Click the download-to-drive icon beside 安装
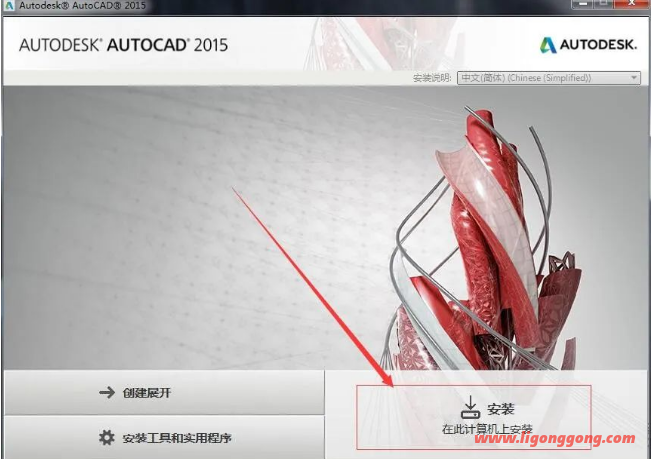 470,408
